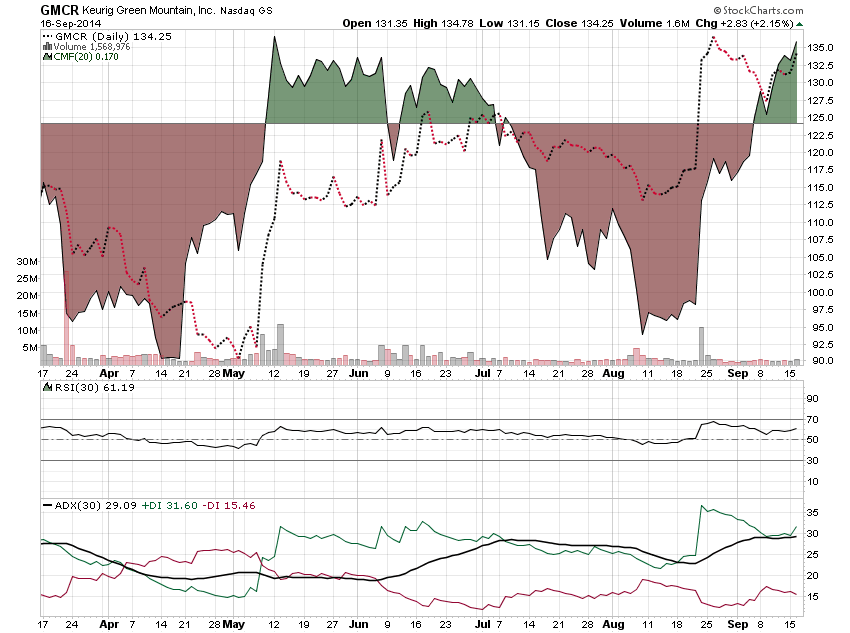Click the Jul label on main chart axis
Image resolution: width=850 pixels, height=633 pixels.
click(x=482, y=373)
